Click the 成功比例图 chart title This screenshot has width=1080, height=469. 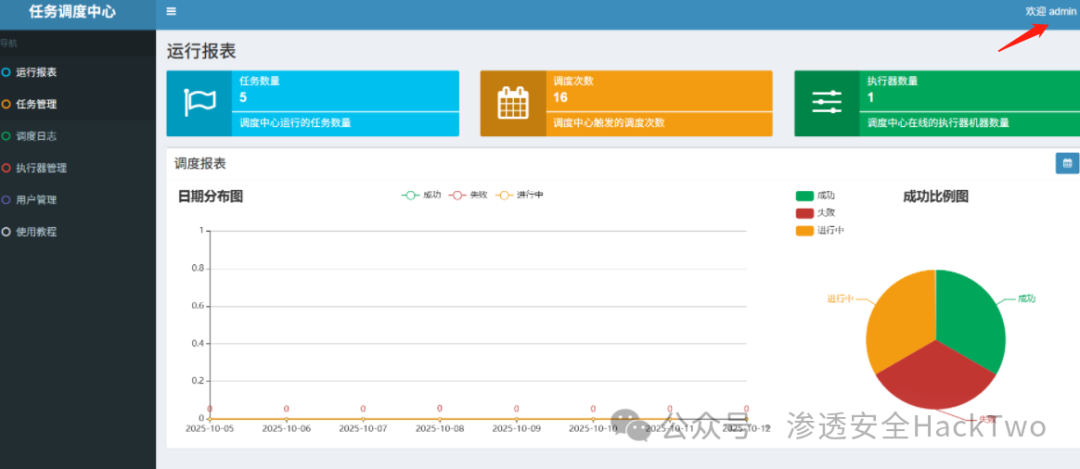[x=935, y=196]
